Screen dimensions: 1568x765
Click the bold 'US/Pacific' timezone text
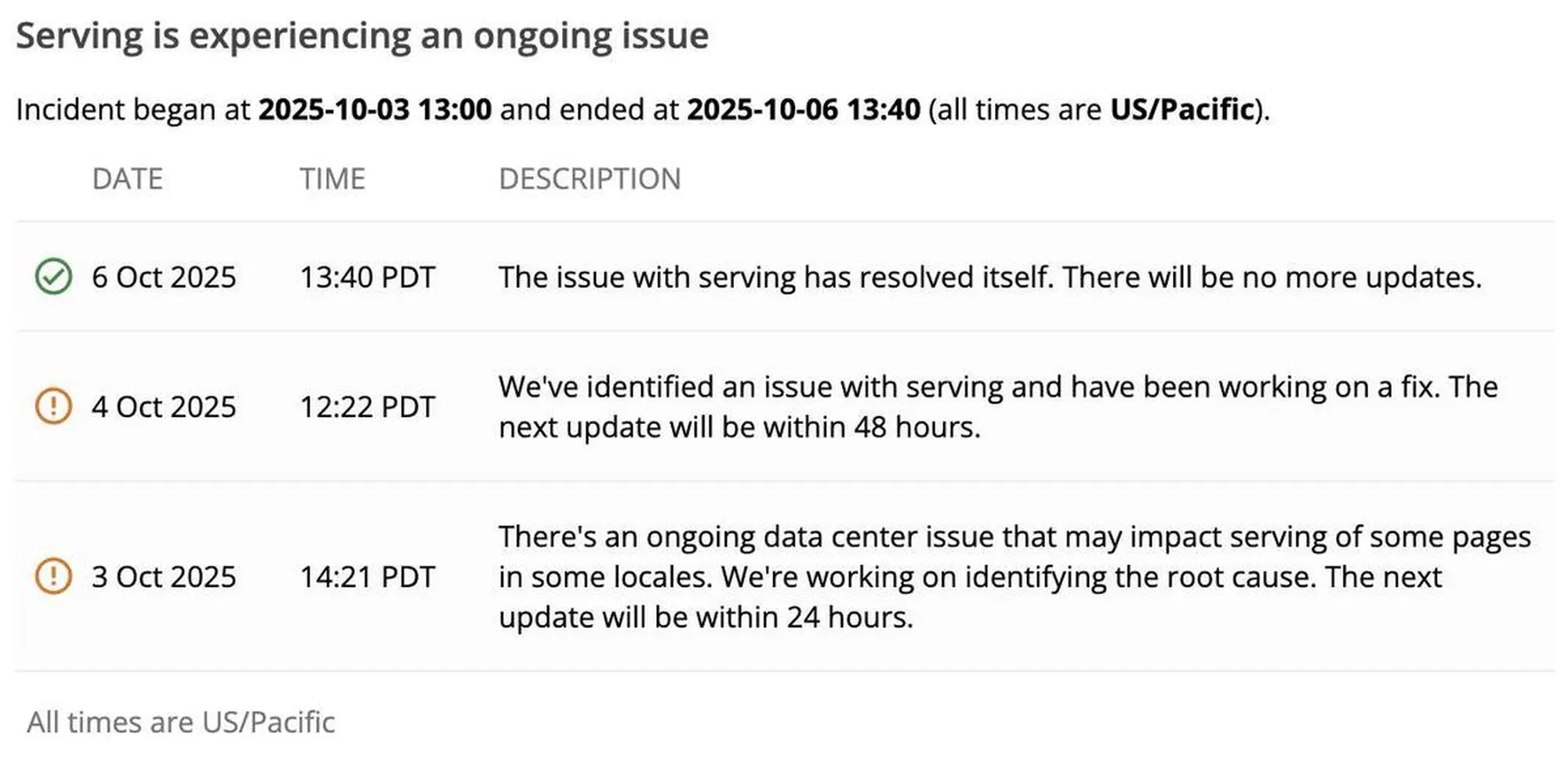(x=1182, y=110)
